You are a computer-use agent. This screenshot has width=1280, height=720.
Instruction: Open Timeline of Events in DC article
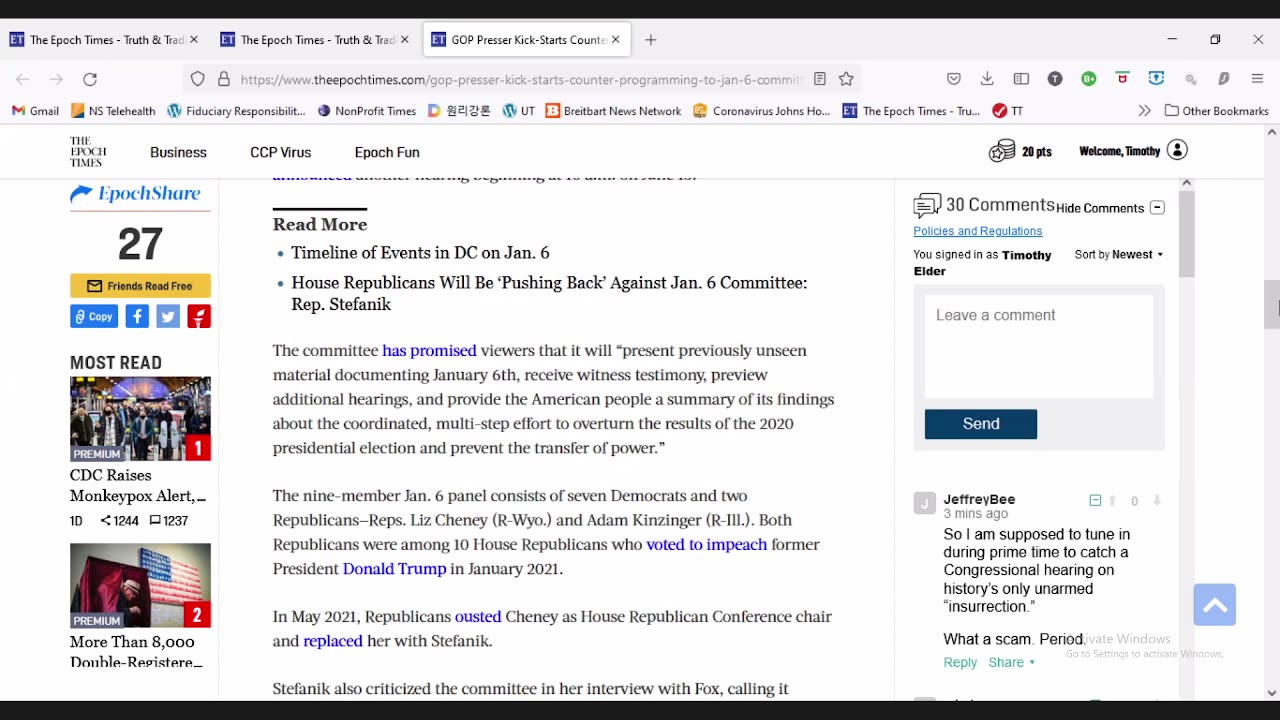[x=420, y=253]
